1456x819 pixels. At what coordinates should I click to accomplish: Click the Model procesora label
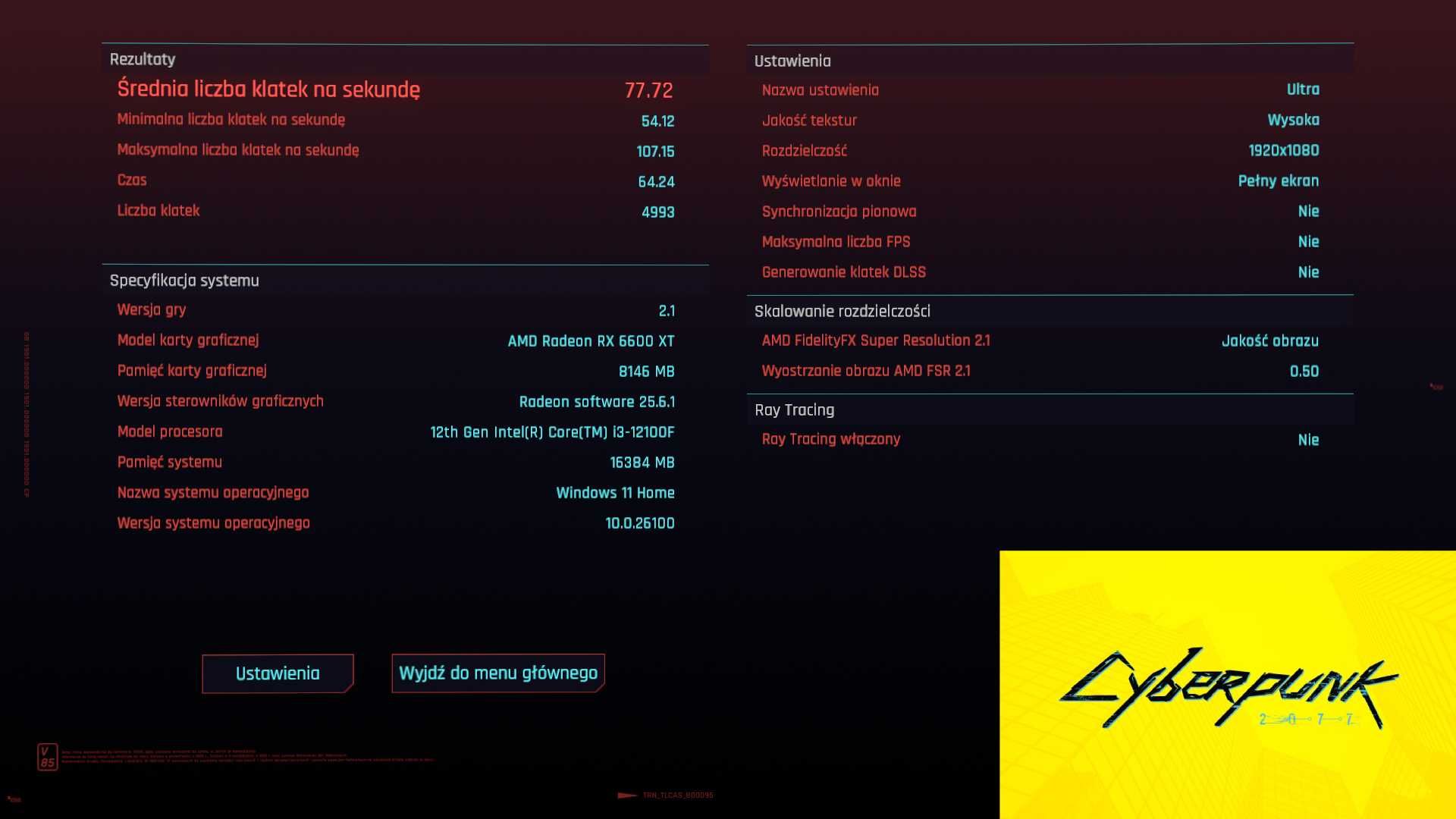(x=170, y=431)
